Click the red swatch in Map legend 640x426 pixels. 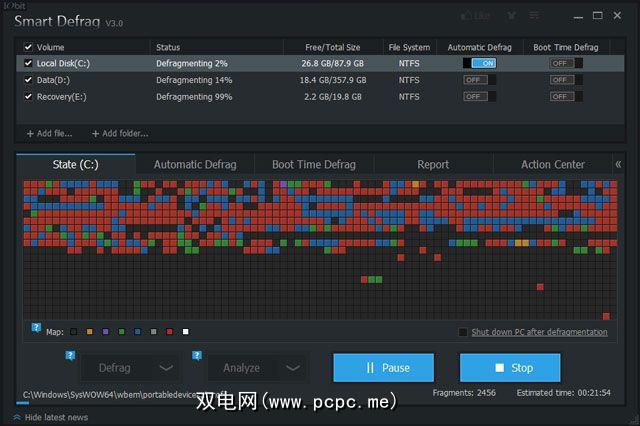(x=170, y=332)
